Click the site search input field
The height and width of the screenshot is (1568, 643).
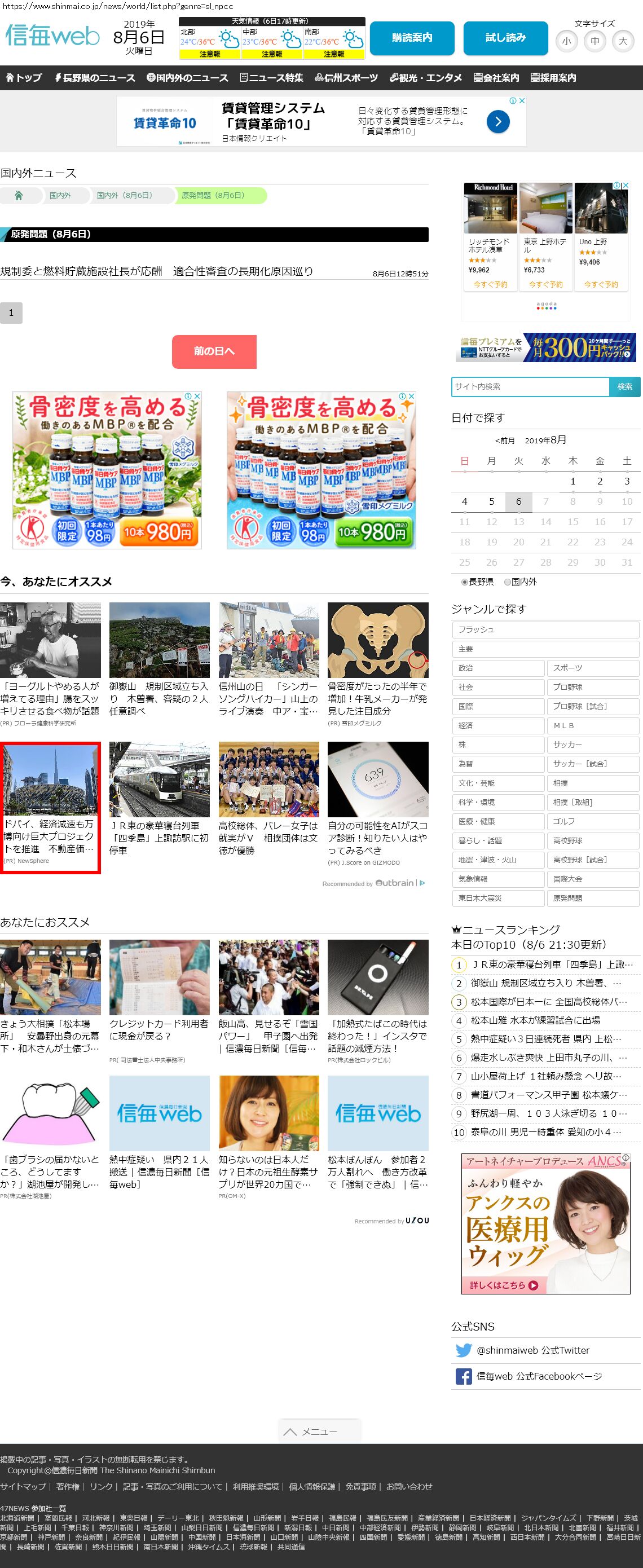click(x=530, y=386)
